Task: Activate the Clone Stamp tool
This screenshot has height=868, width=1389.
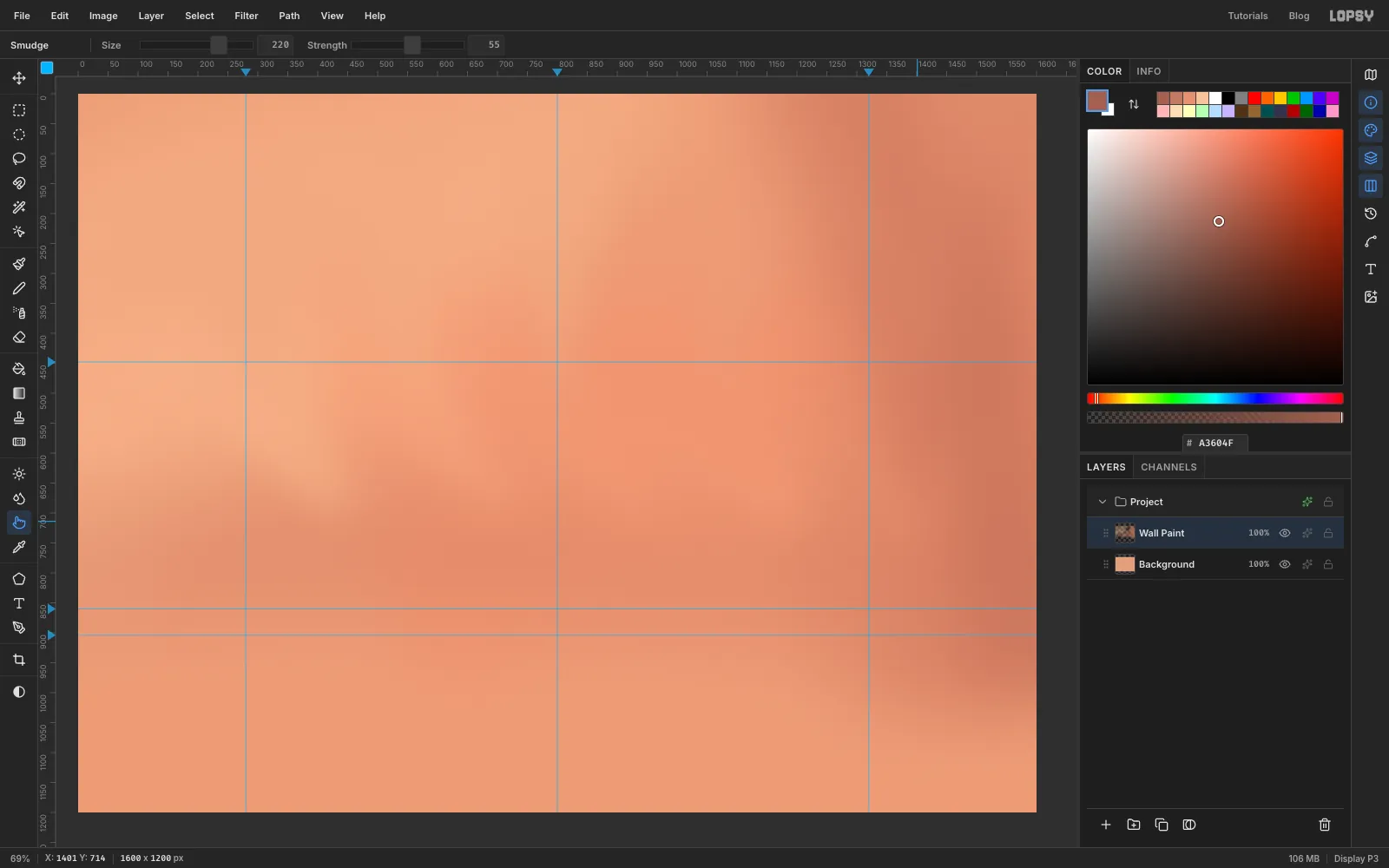Action: pos(18,418)
